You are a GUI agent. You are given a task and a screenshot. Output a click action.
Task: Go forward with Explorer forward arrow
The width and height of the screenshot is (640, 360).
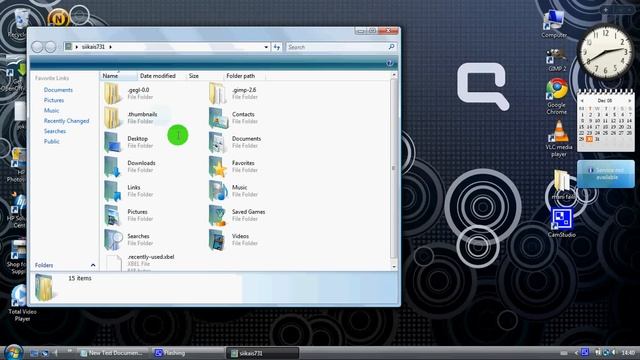(50, 47)
